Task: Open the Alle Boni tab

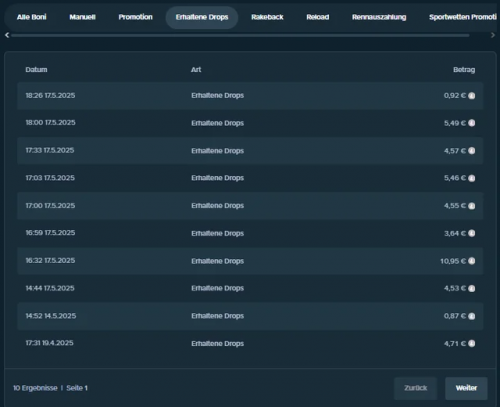Action: [x=32, y=17]
